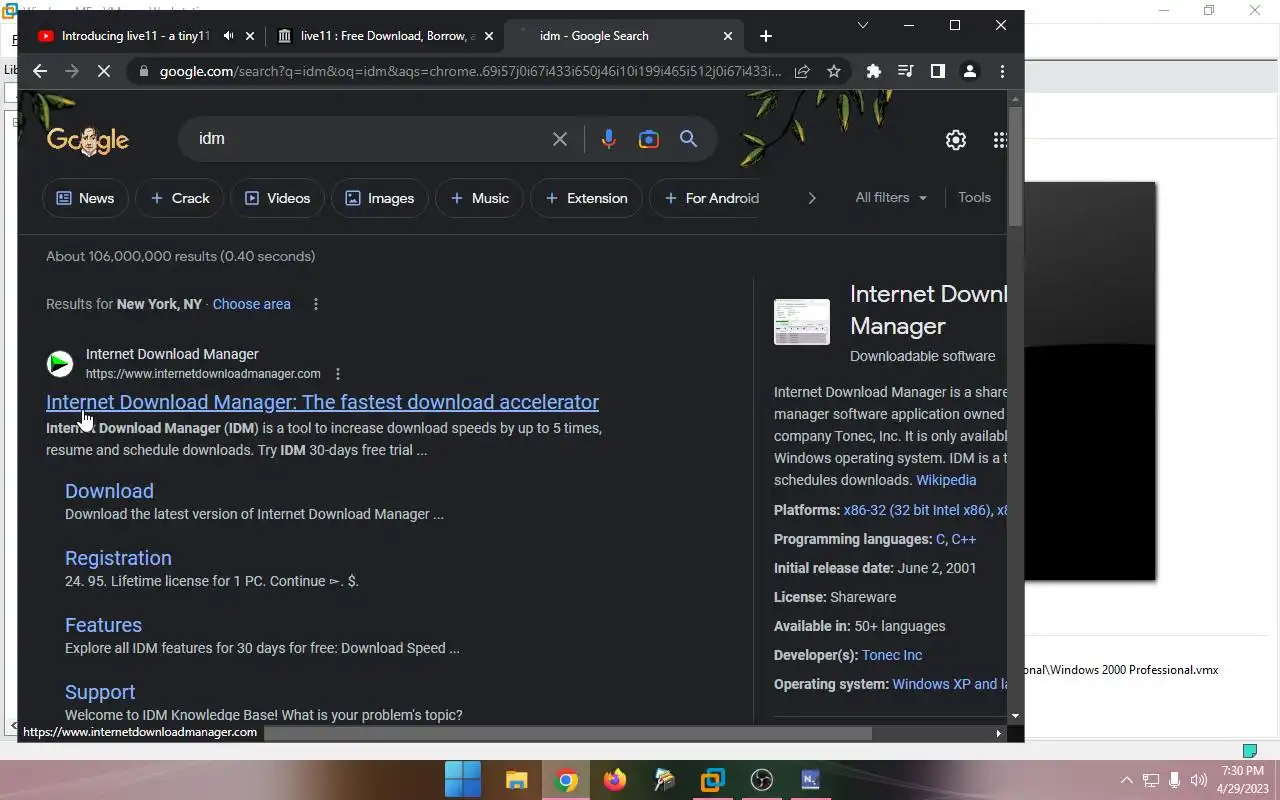The height and width of the screenshot is (800, 1280).
Task: Clear the search query with X
Action: 560,139
